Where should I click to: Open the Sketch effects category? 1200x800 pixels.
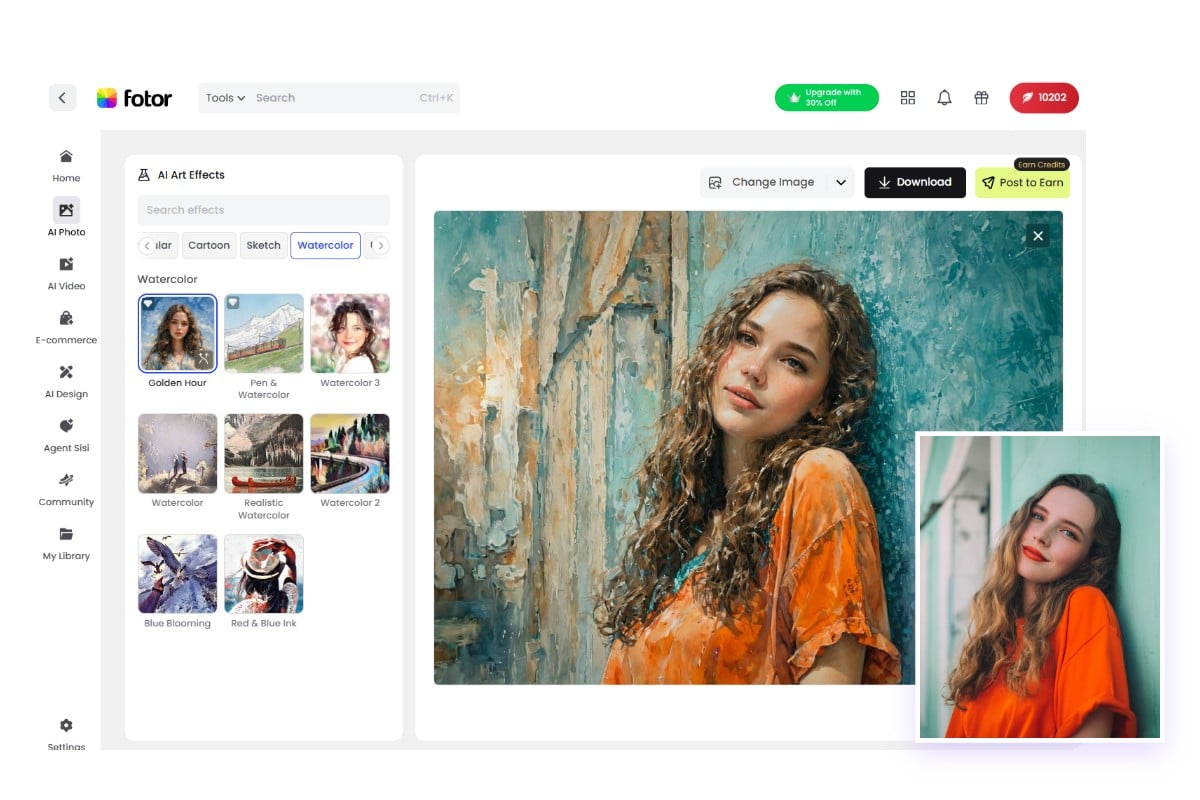263,245
